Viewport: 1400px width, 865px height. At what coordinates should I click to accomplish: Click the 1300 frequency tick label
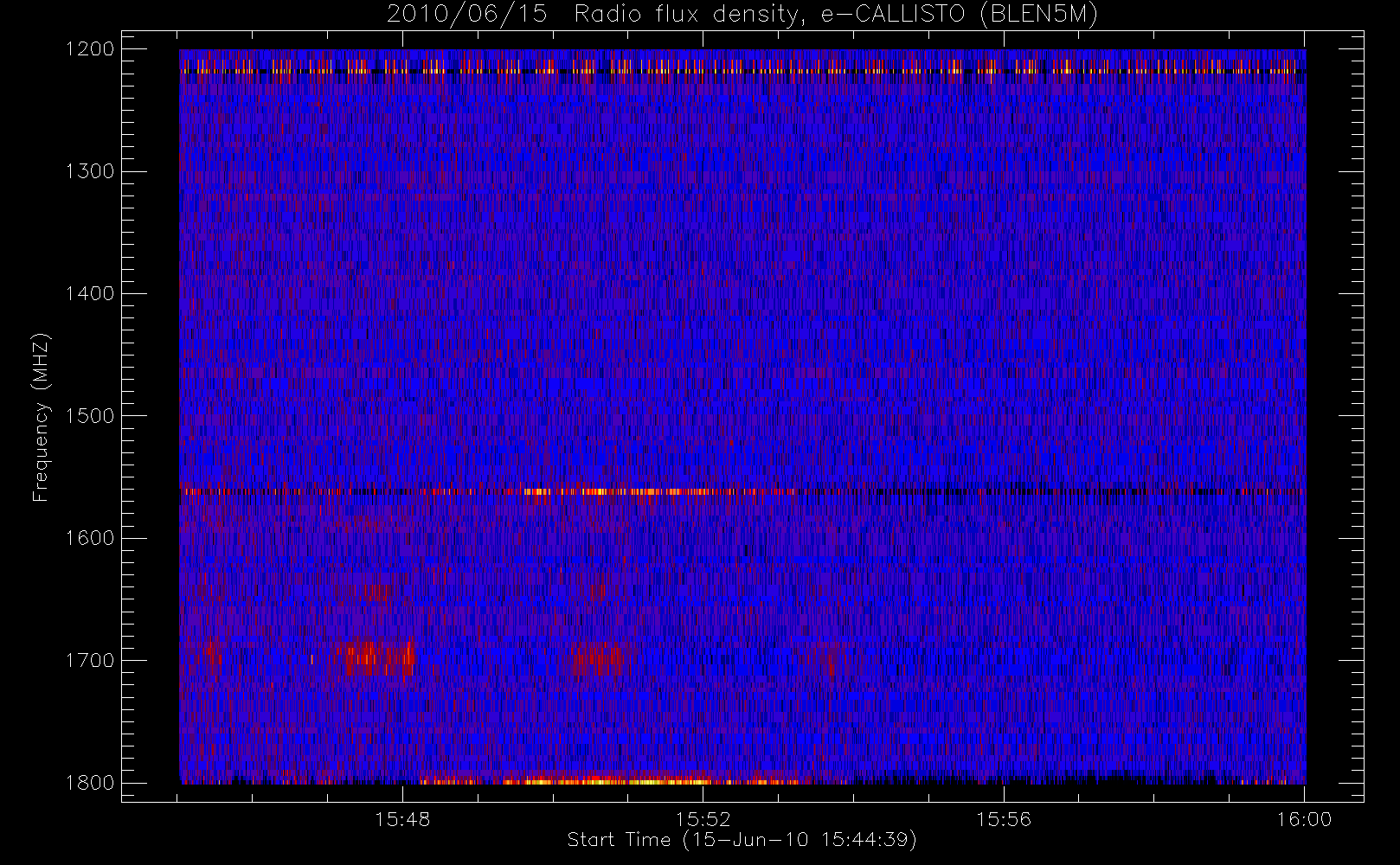coord(90,171)
